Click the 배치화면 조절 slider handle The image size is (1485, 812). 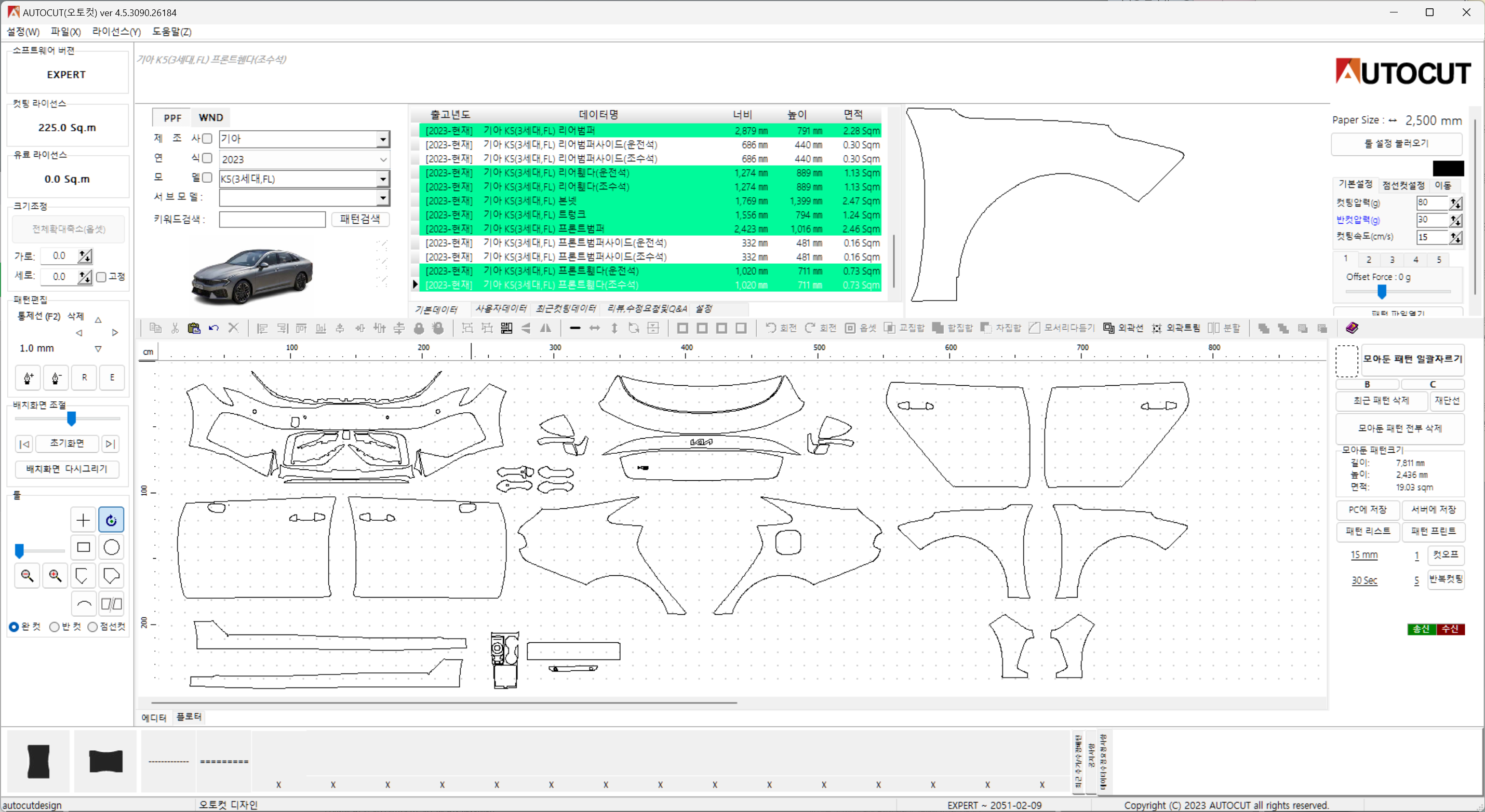pos(72,418)
